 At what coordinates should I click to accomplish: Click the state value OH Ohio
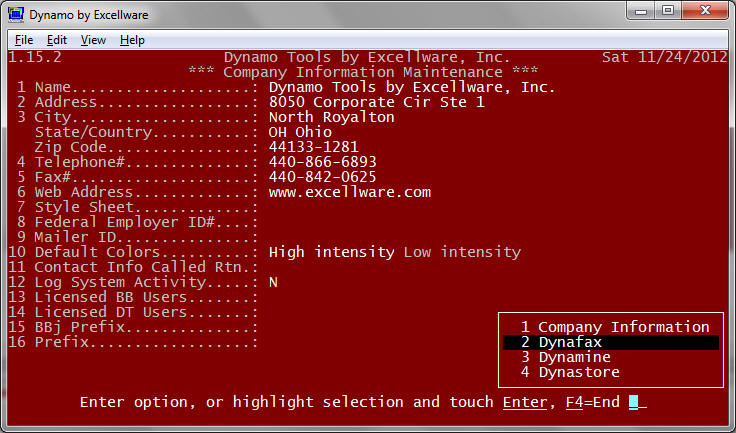pos(300,132)
